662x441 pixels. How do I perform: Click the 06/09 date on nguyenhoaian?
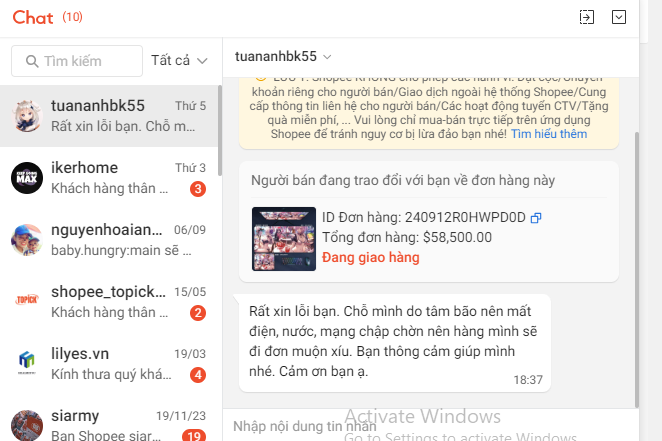click(190, 230)
